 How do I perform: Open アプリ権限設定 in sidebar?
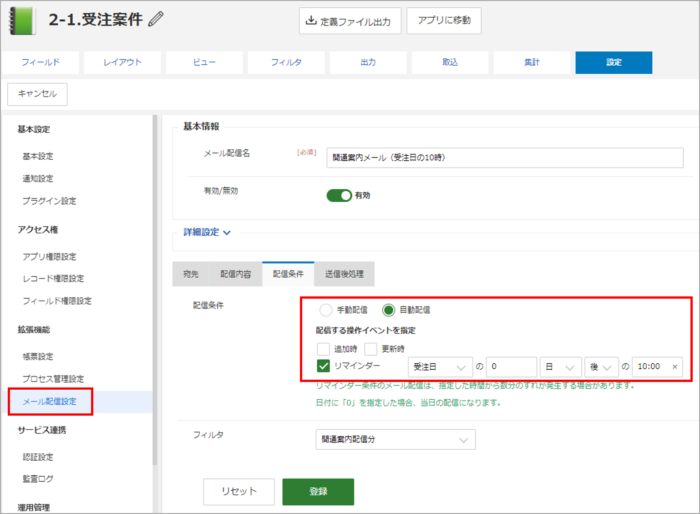coord(49,257)
